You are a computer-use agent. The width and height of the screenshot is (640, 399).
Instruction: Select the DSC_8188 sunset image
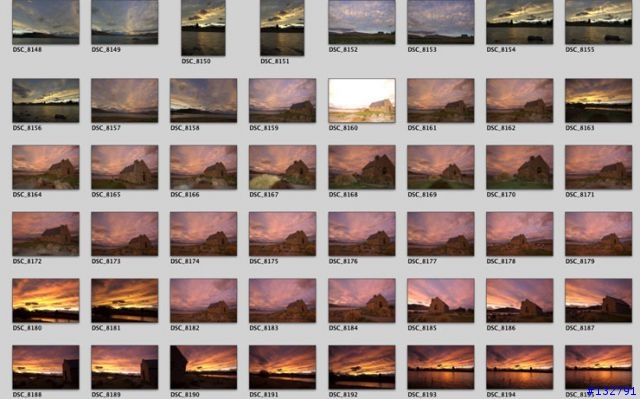click(46, 367)
